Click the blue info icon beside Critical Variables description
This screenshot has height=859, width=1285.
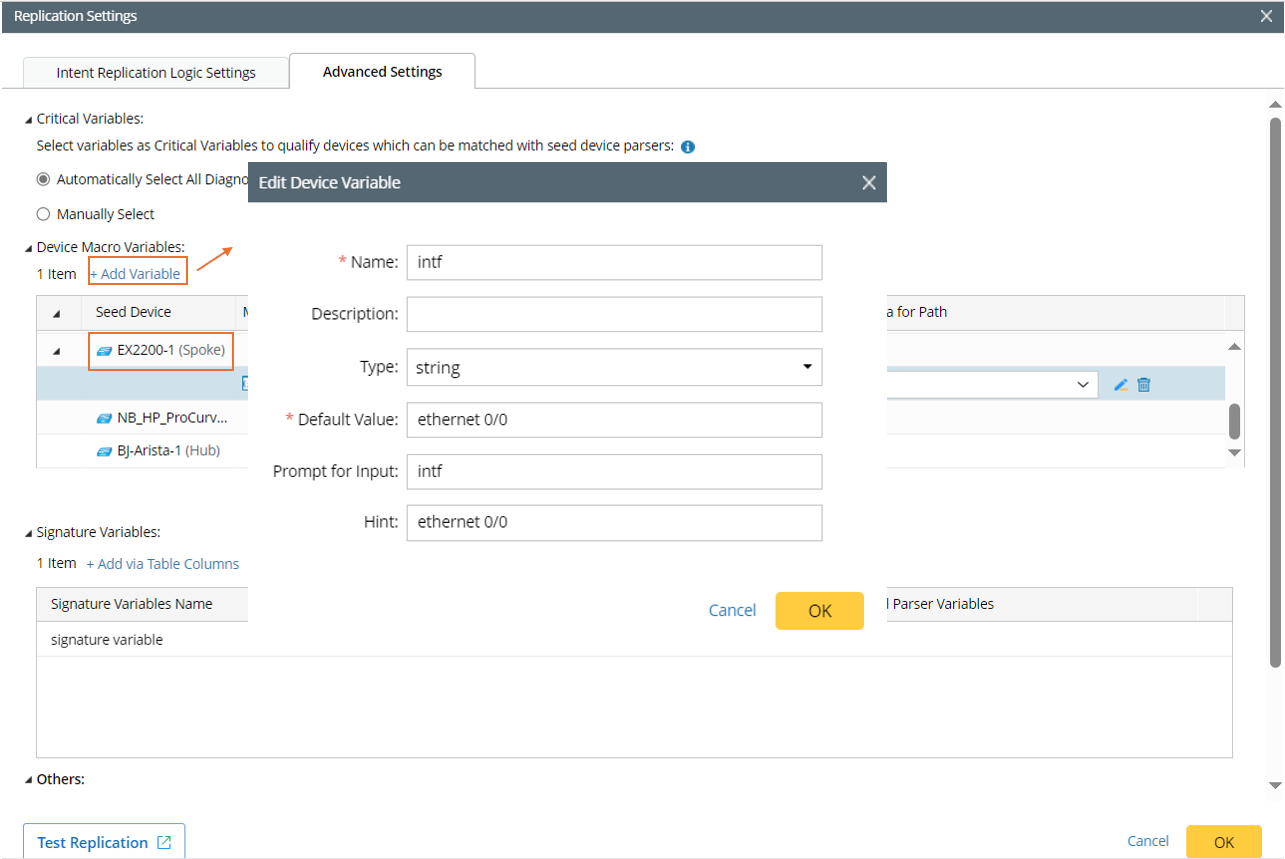point(688,147)
